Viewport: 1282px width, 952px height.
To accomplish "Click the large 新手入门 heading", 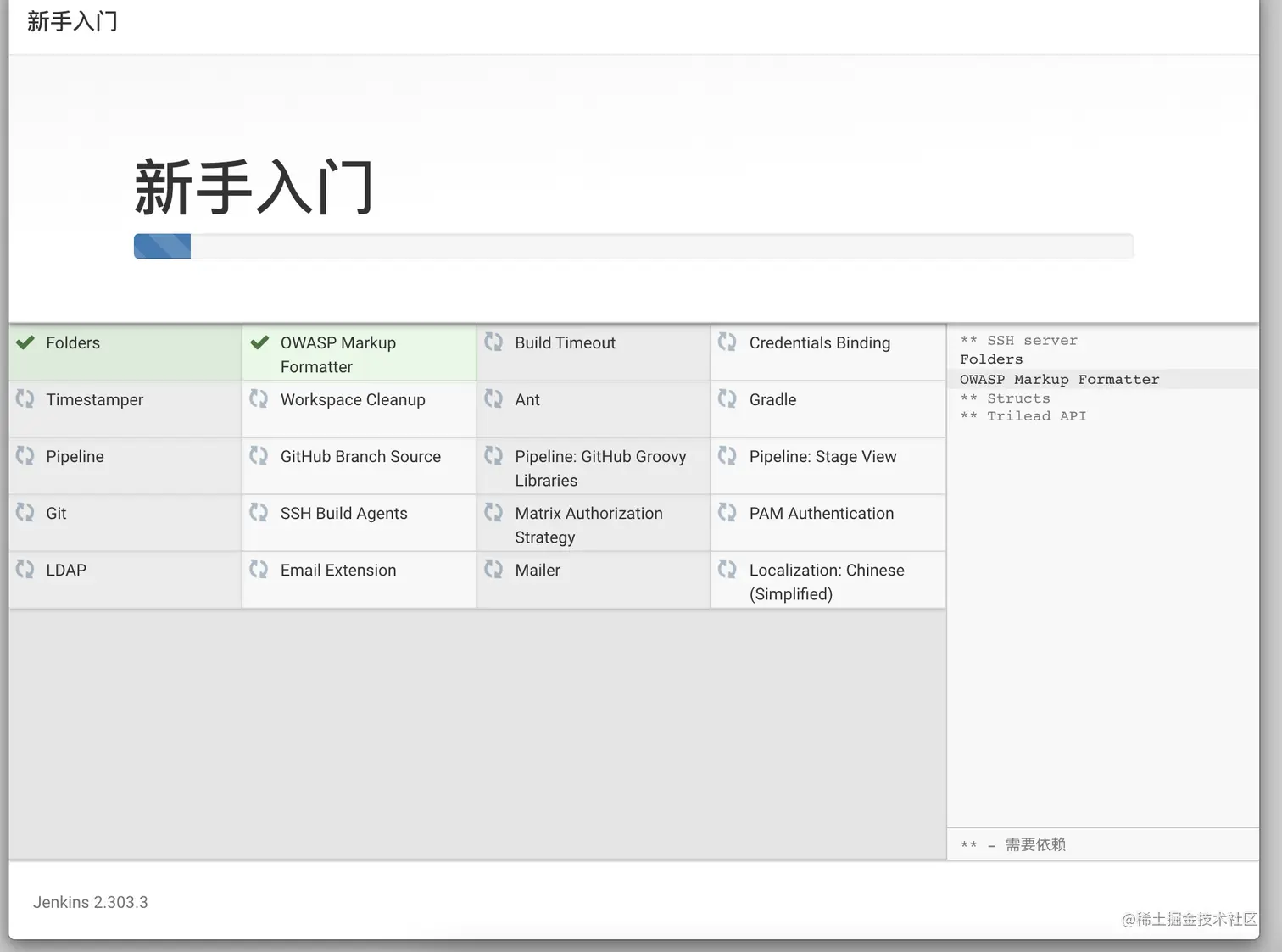I will click(254, 187).
